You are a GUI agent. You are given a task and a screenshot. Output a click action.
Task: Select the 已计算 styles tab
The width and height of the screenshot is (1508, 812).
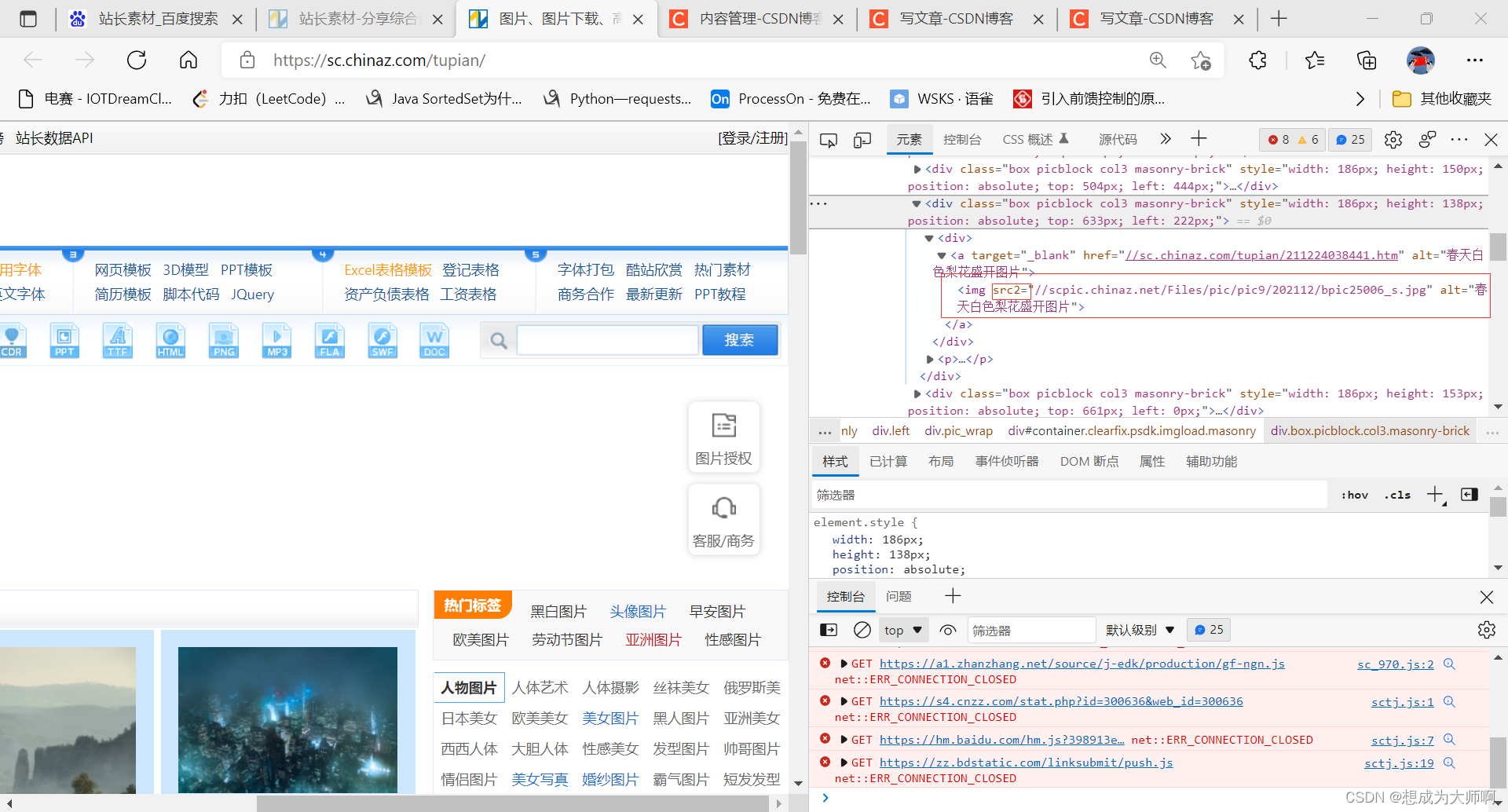pos(888,462)
